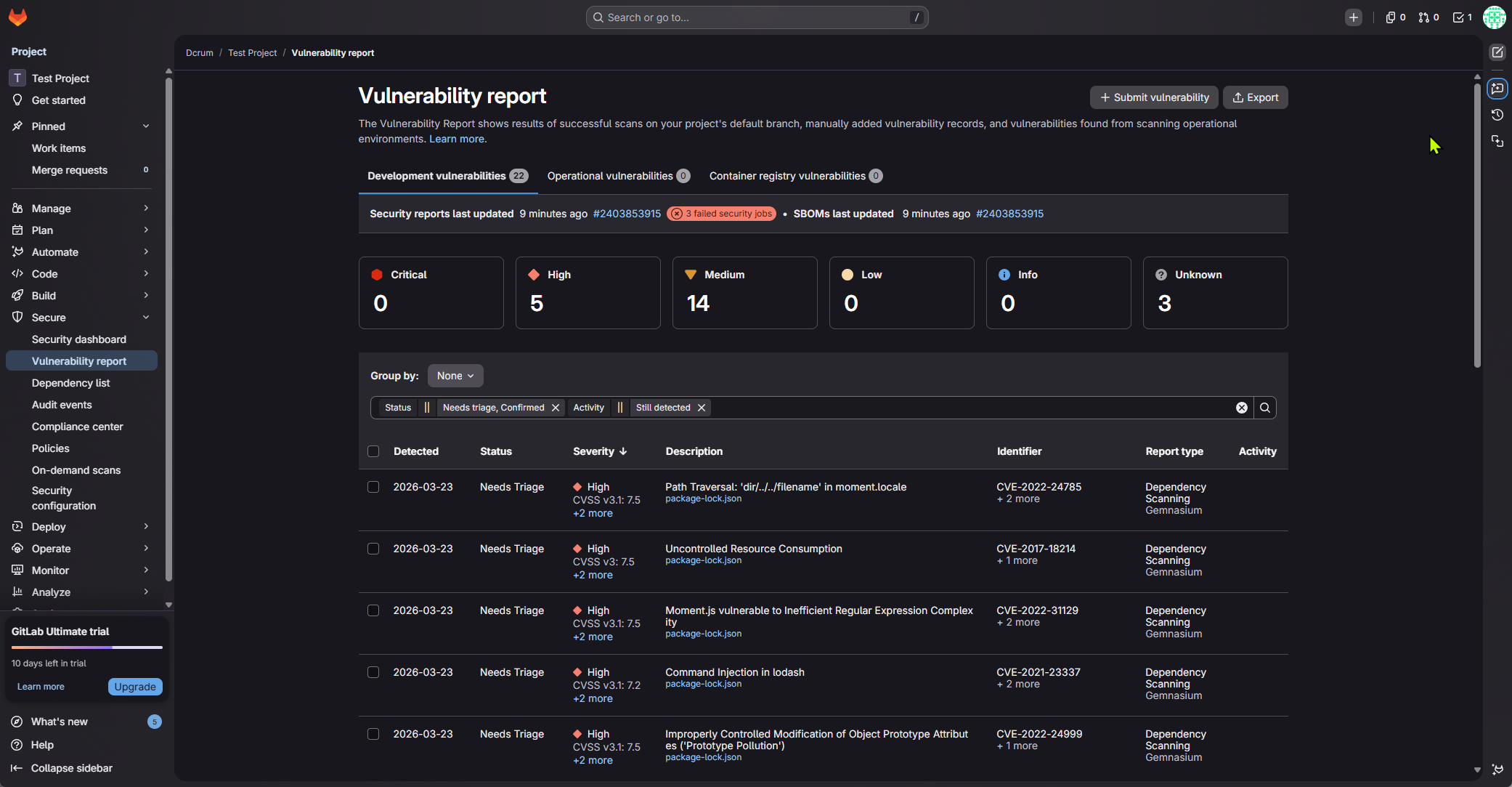Collapse the Secure sidebar section
This screenshot has height=787, width=1512.
point(81,318)
